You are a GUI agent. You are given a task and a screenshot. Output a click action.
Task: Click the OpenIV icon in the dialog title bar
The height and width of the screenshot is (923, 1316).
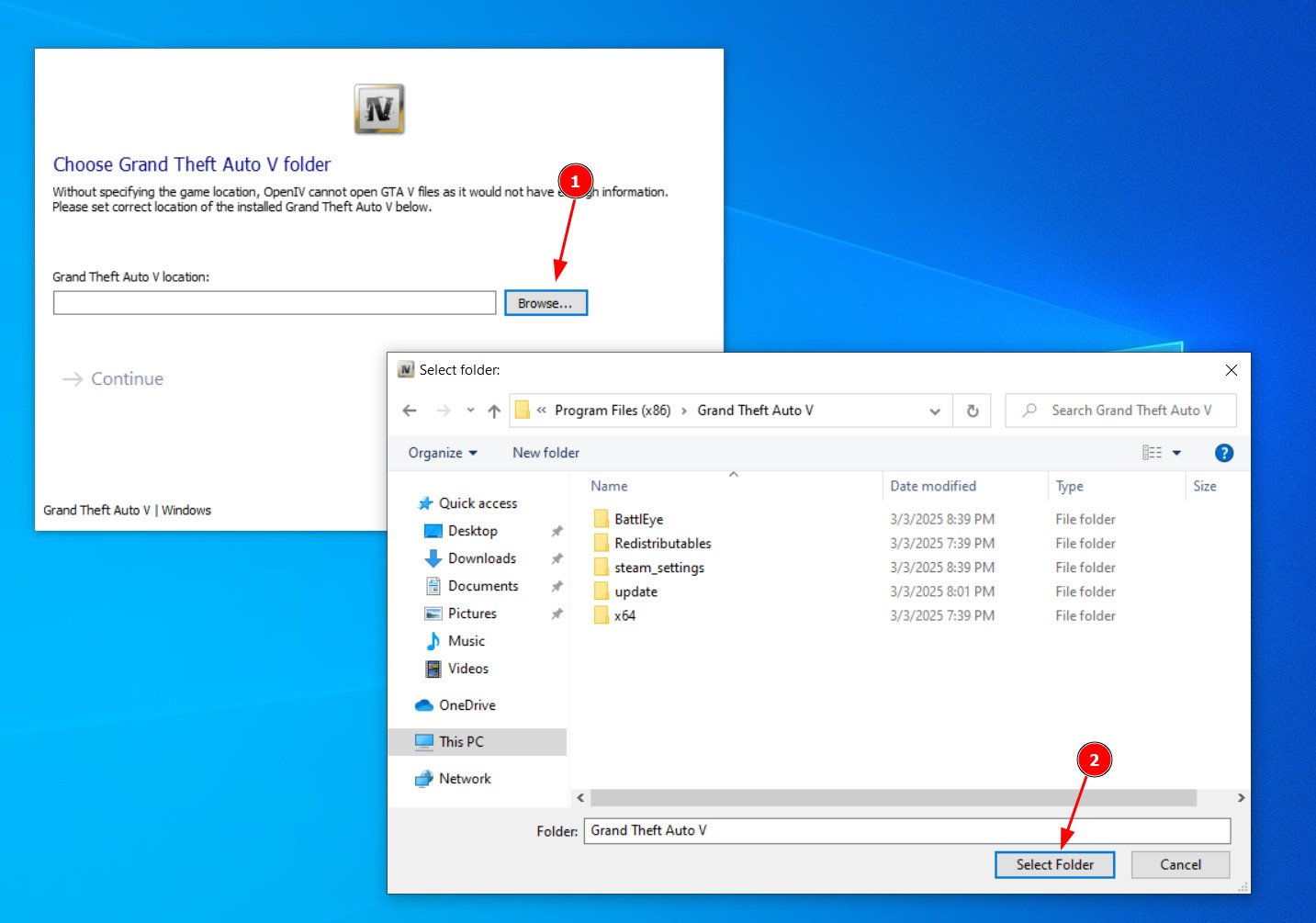pyautogui.click(x=406, y=369)
